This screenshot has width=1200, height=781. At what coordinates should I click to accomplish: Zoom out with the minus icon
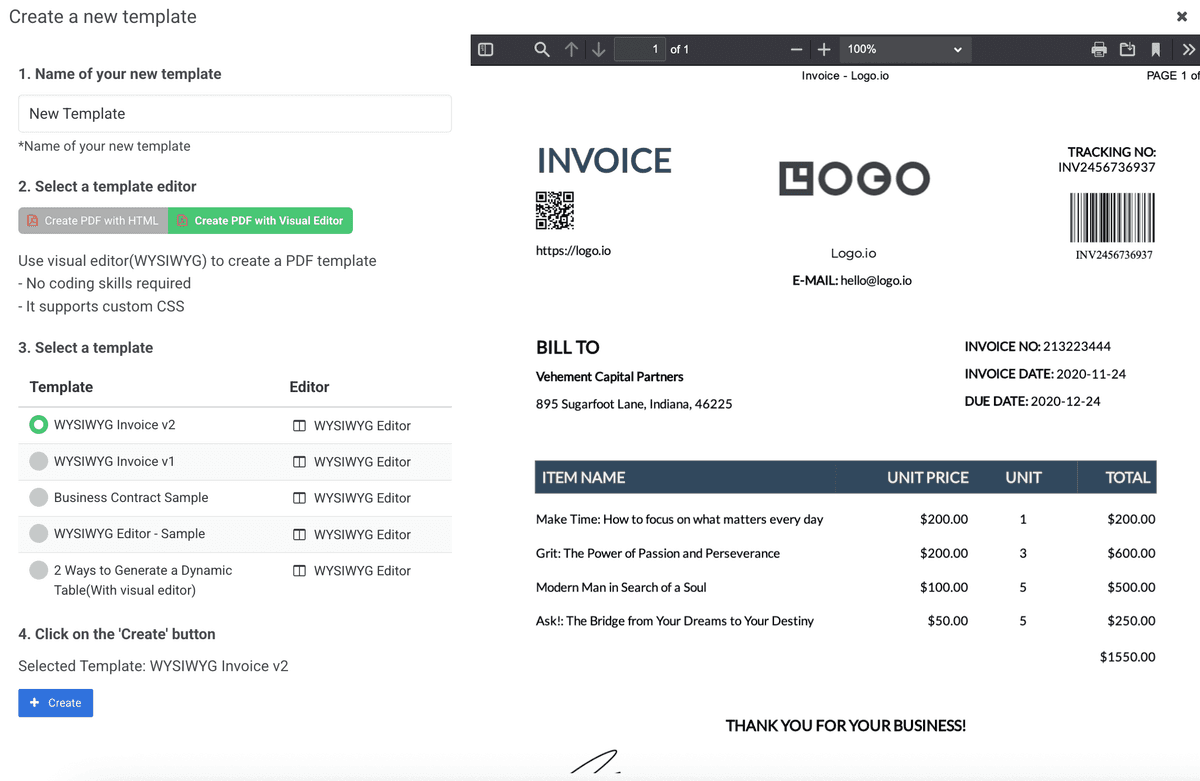point(796,49)
